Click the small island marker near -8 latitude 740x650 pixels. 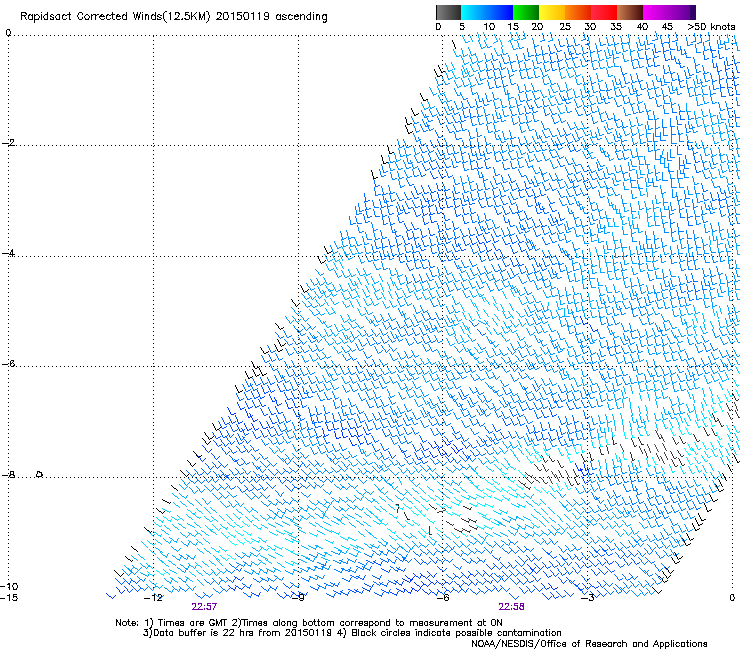[x=40, y=474]
